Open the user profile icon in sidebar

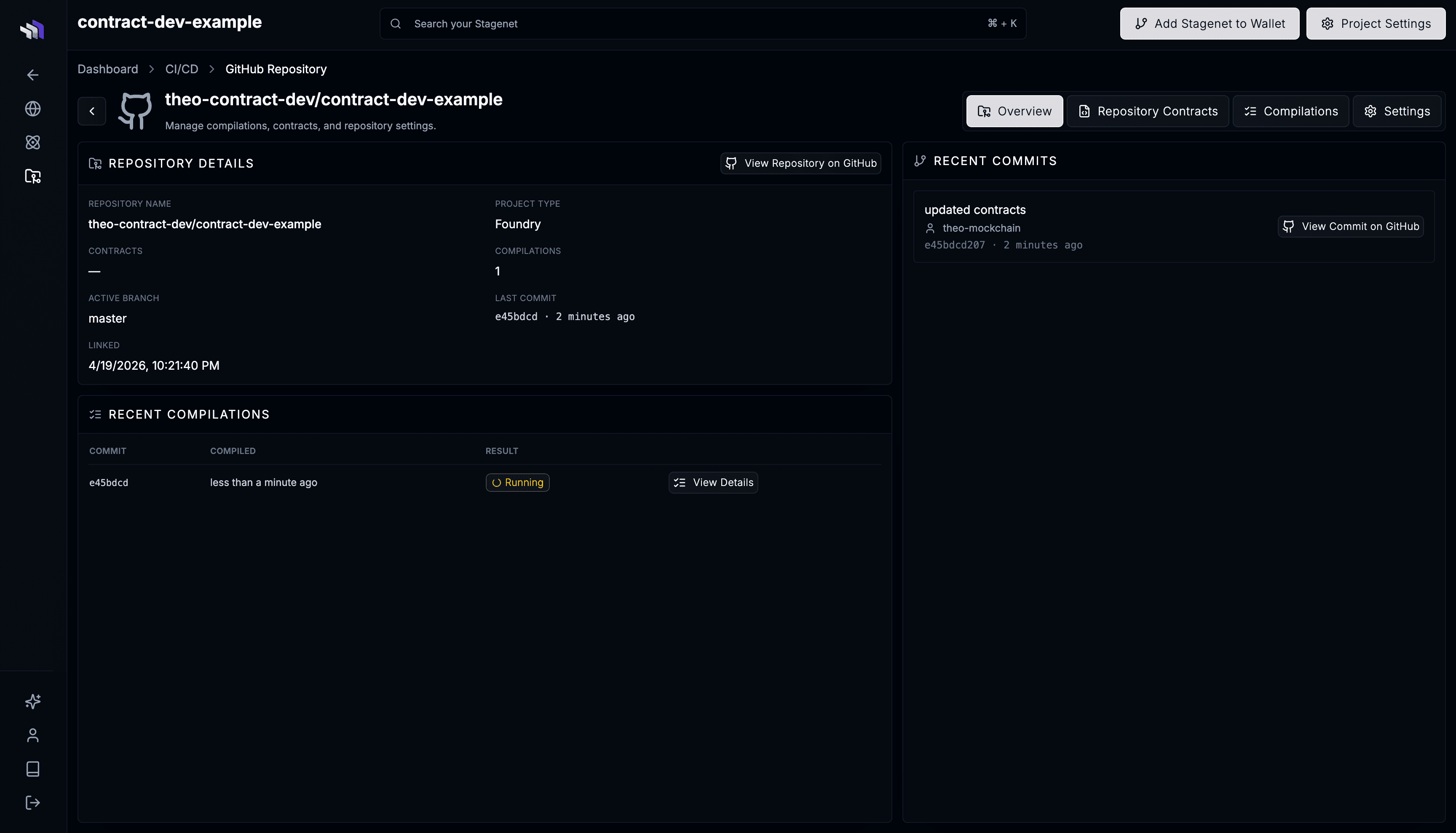[32, 735]
